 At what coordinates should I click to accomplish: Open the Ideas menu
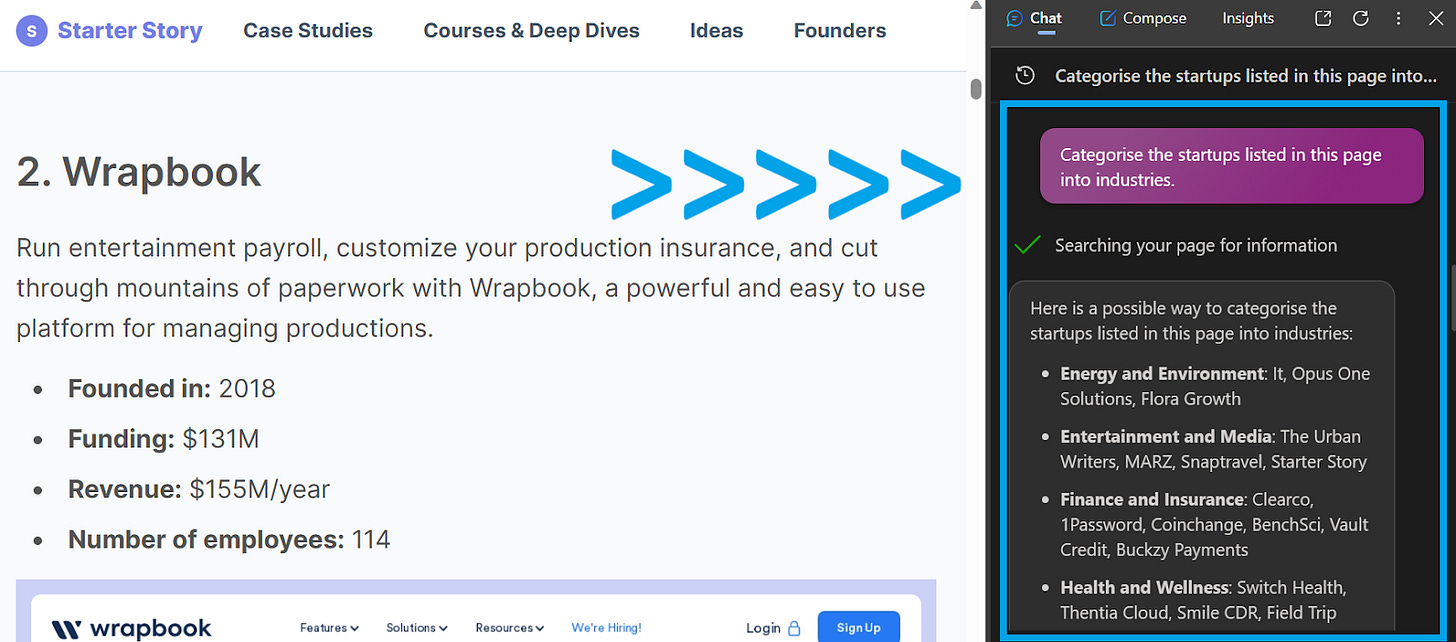[716, 31]
